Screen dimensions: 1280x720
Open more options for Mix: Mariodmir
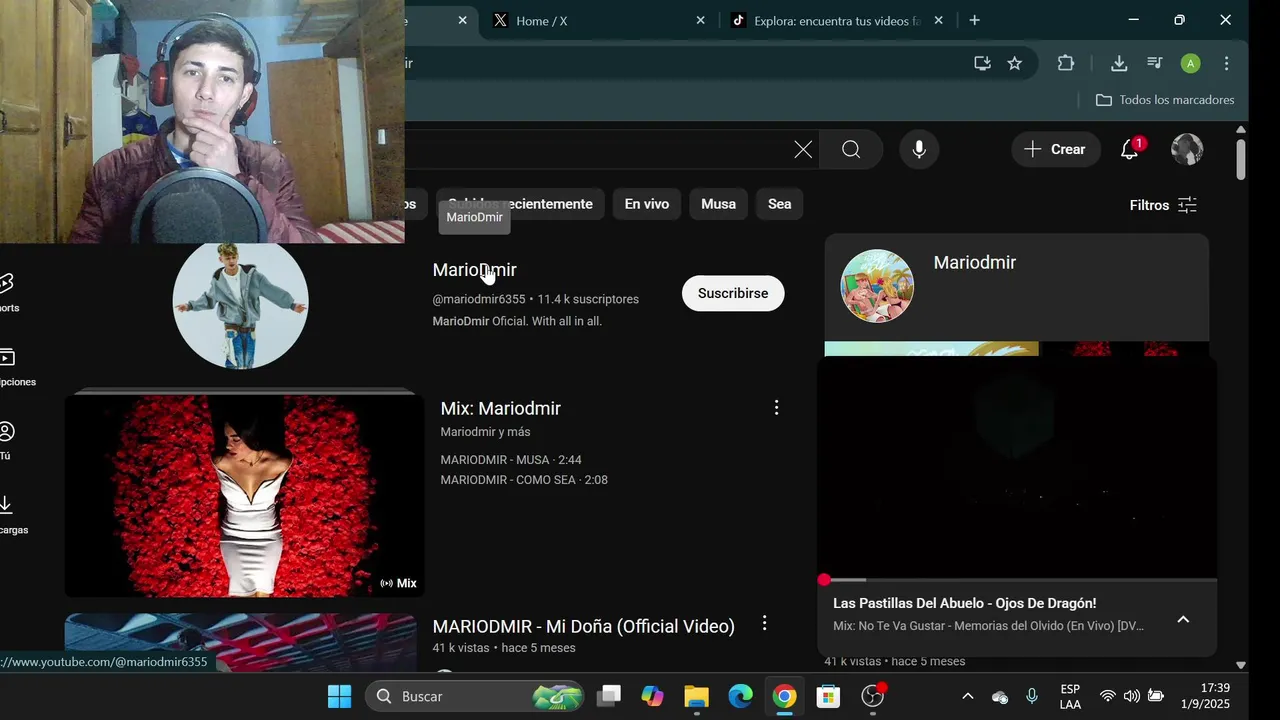(776, 408)
